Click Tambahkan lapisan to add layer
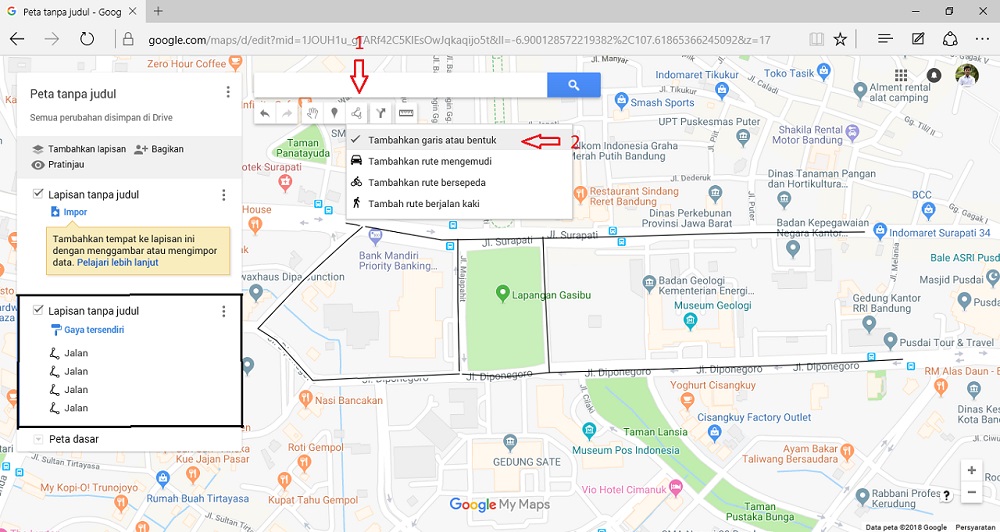This screenshot has width=1000, height=532. click(80, 149)
